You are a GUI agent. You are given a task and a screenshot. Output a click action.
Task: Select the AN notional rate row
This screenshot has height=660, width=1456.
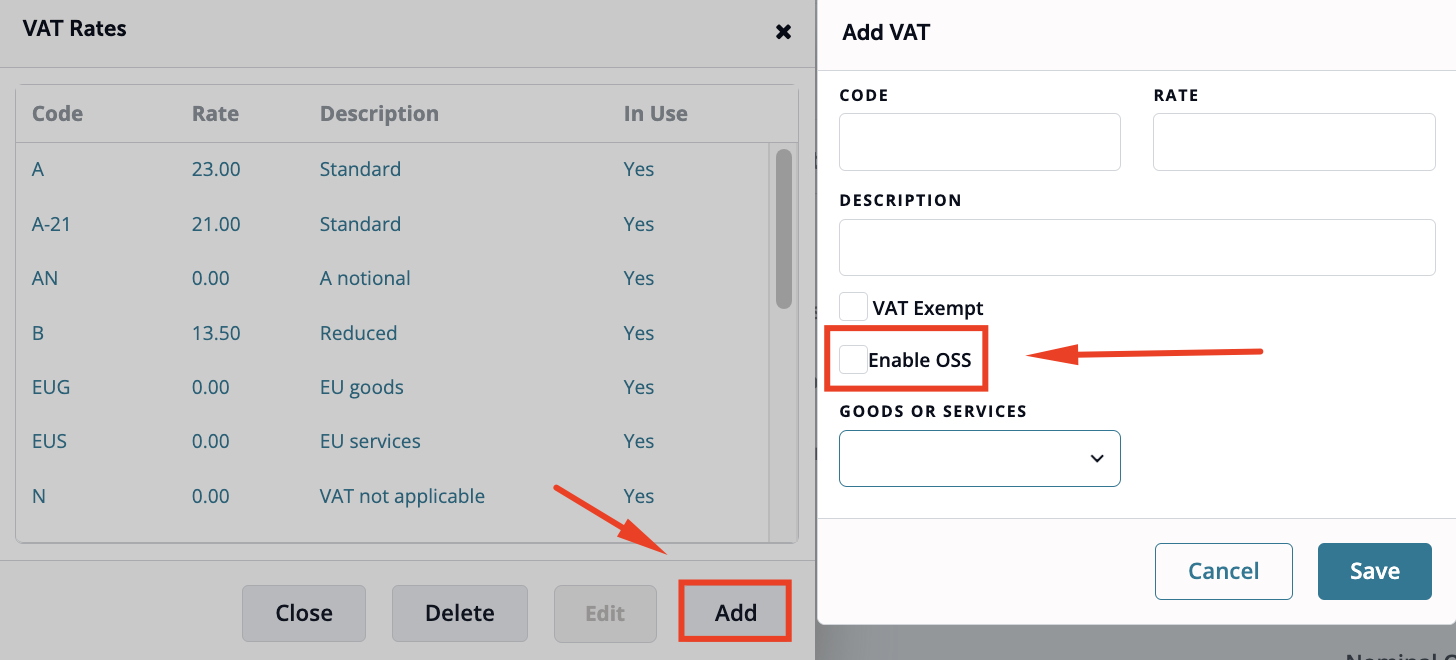[x=392, y=278]
